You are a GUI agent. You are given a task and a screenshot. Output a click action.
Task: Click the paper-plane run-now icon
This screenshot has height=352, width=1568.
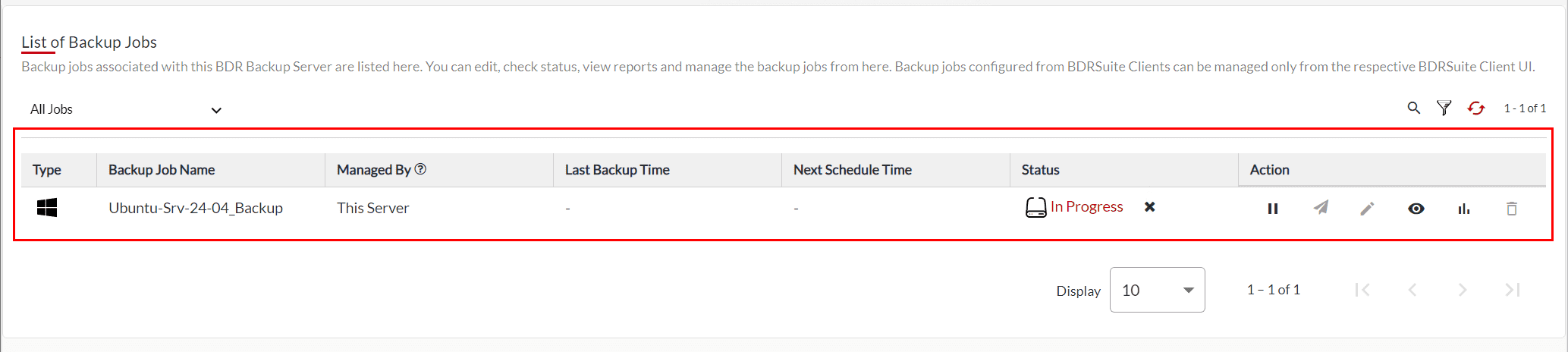(x=1321, y=208)
